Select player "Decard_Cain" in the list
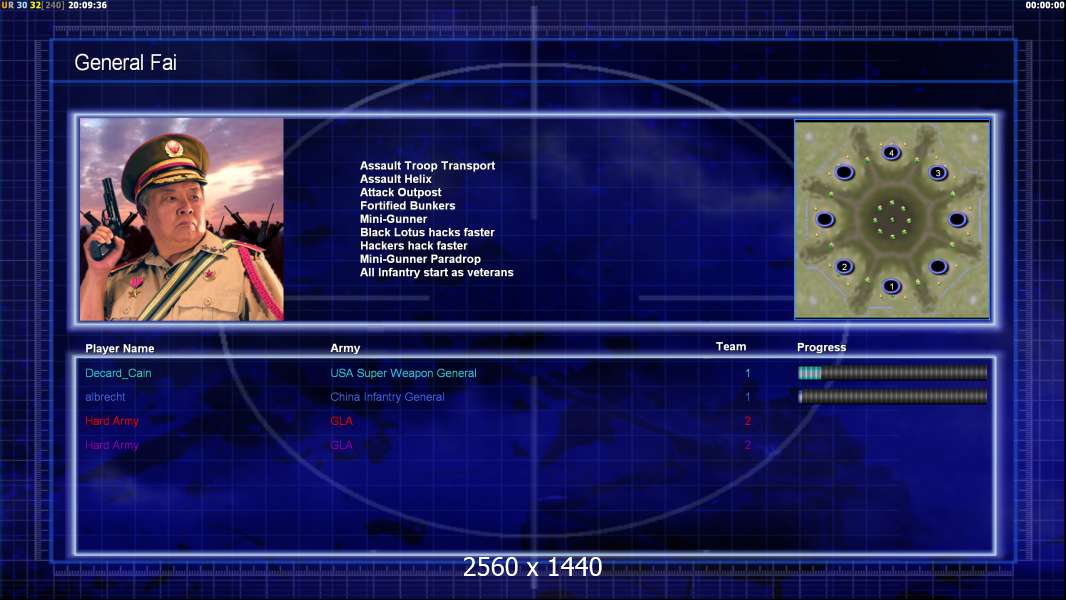Screen dimensions: 1066x600 [x=118, y=373]
